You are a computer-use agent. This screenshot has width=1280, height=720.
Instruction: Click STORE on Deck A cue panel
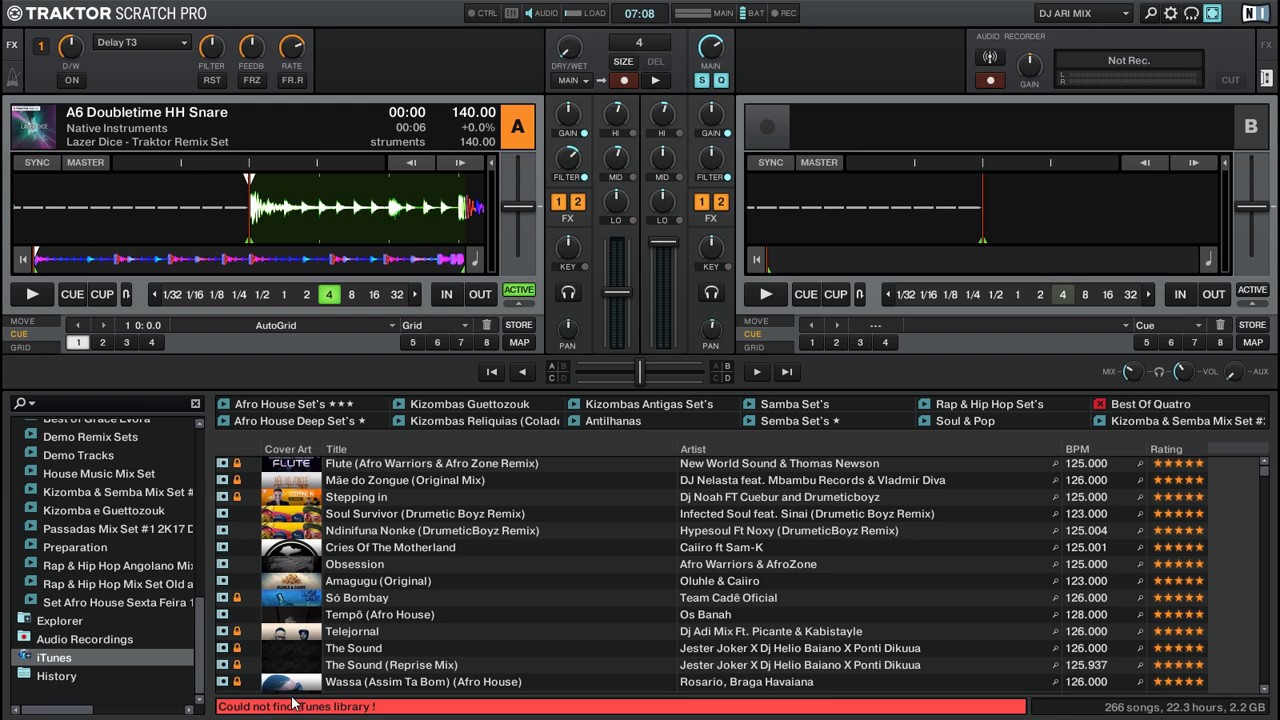(x=518, y=325)
